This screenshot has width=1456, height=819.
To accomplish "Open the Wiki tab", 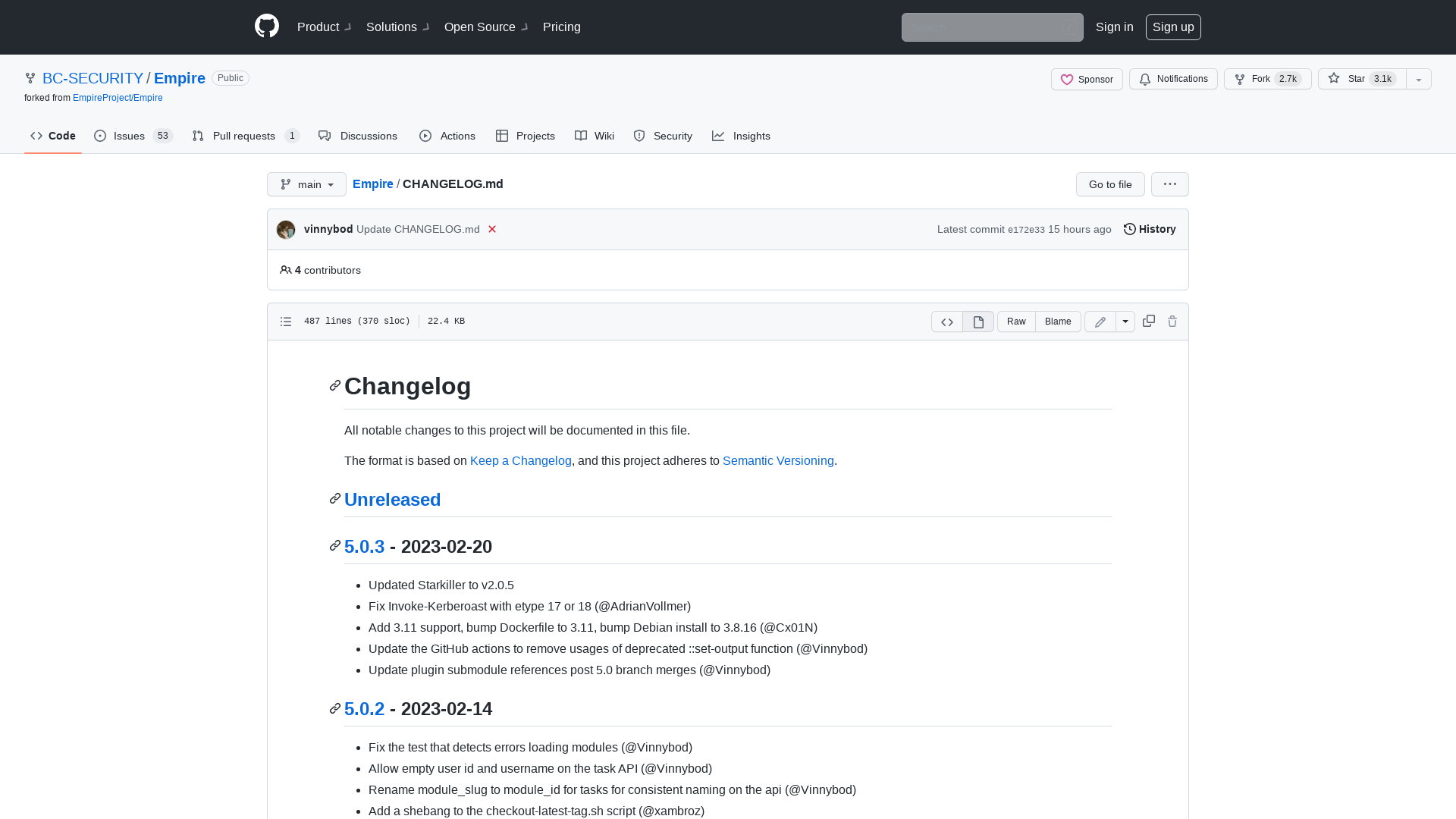I will click(595, 136).
